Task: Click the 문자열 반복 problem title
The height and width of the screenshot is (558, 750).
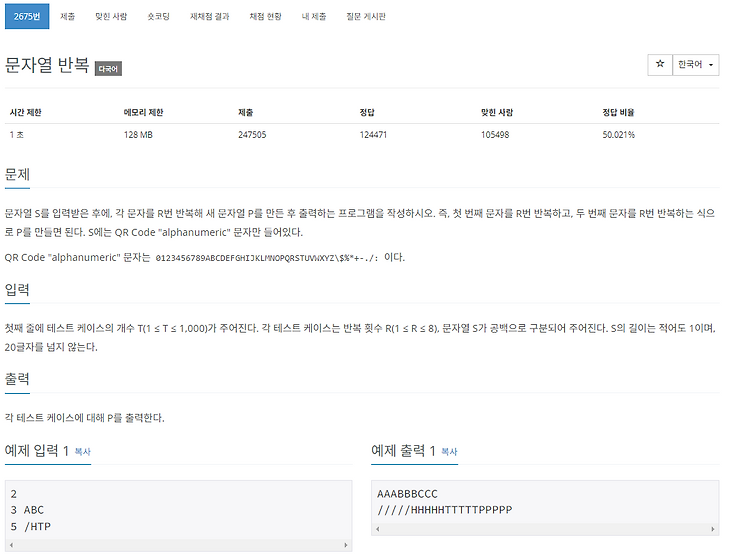Action: pyautogui.click(x=47, y=65)
